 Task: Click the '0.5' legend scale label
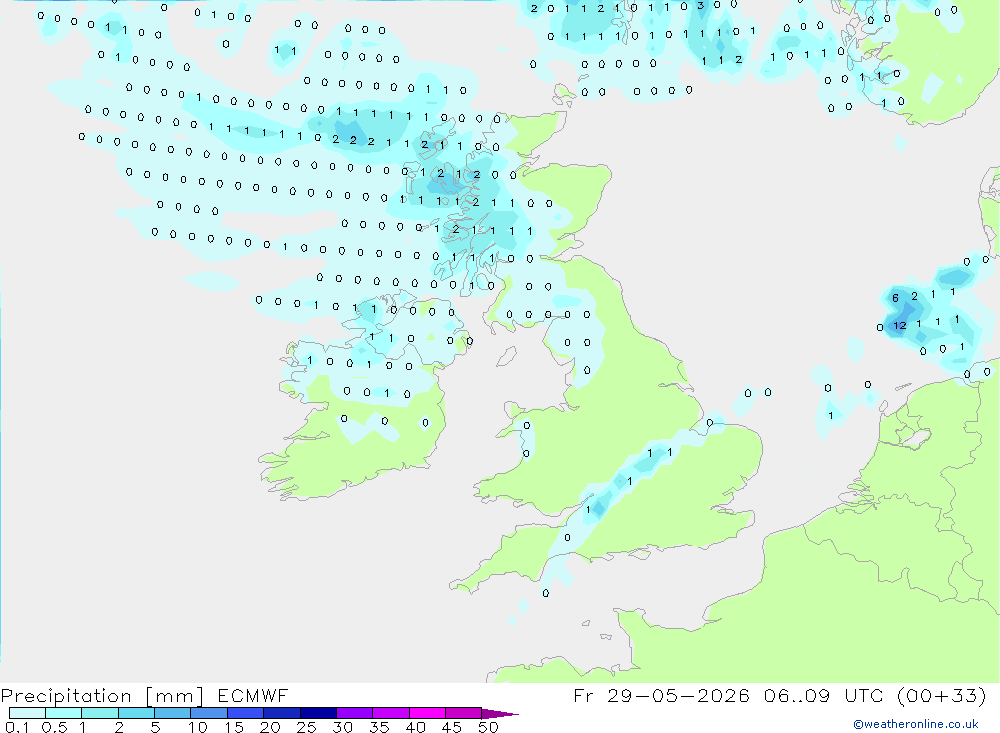click(55, 727)
